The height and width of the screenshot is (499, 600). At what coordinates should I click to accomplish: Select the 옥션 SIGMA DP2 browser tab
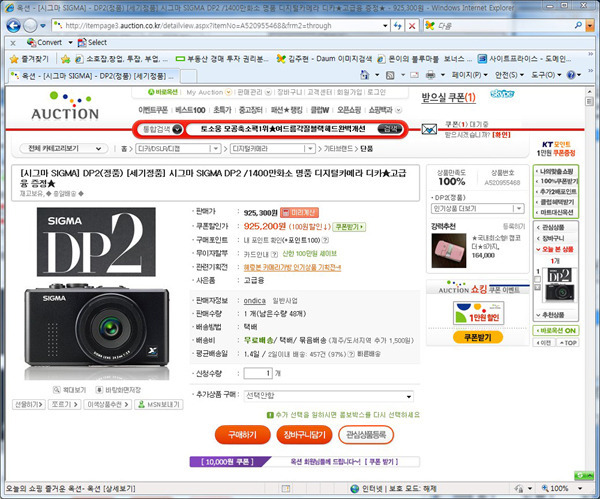[x=93, y=76]
